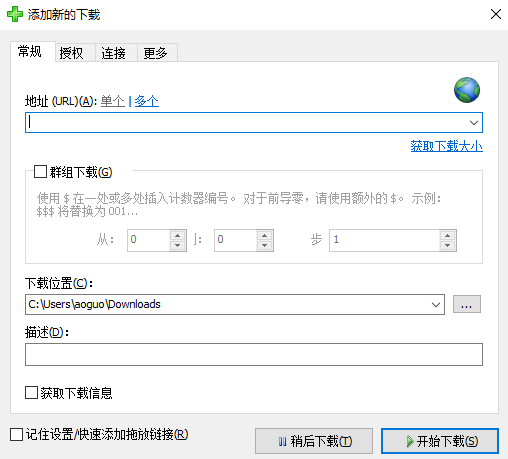Close the 添加新的下载 dialog
The image size is (508, 459).
coord(496,14)
